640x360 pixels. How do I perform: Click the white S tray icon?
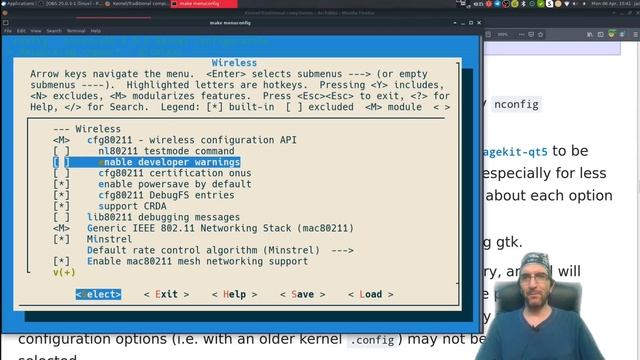coord(549,4)
